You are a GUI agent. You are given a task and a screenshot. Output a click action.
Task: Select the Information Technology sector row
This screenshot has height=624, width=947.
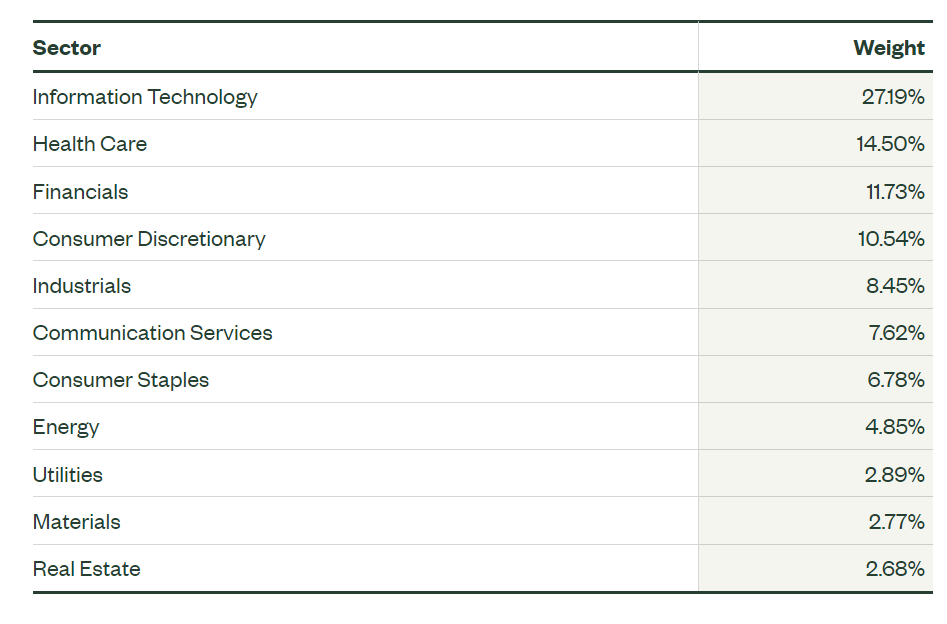[x=483, y=97]
